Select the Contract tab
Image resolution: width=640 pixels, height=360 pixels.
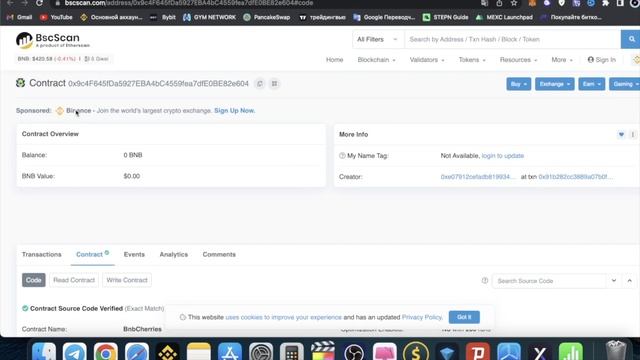92,254
